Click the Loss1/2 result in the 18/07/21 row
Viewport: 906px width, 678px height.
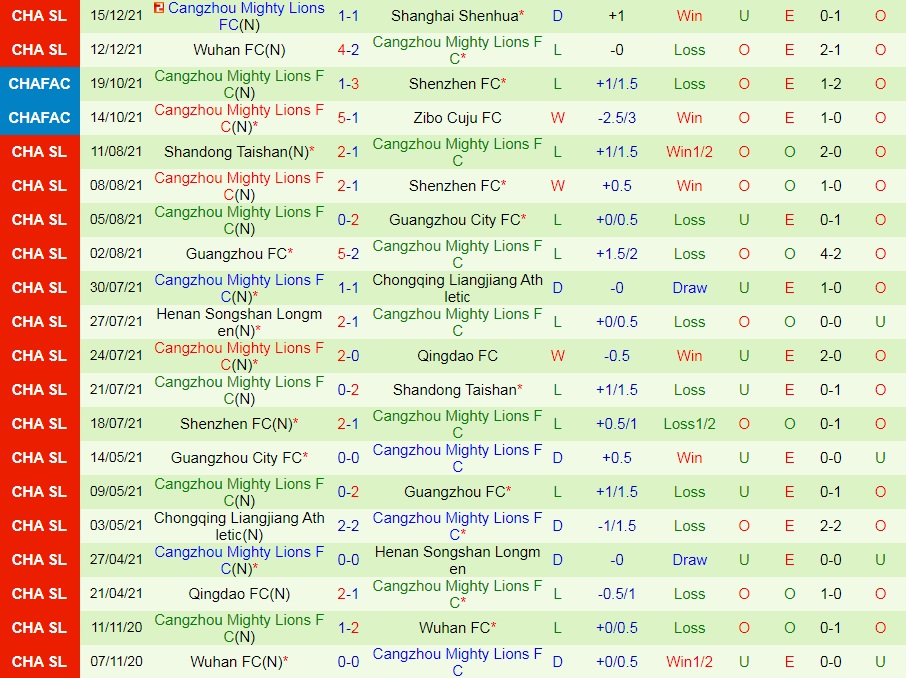click(x=689, y=423)
